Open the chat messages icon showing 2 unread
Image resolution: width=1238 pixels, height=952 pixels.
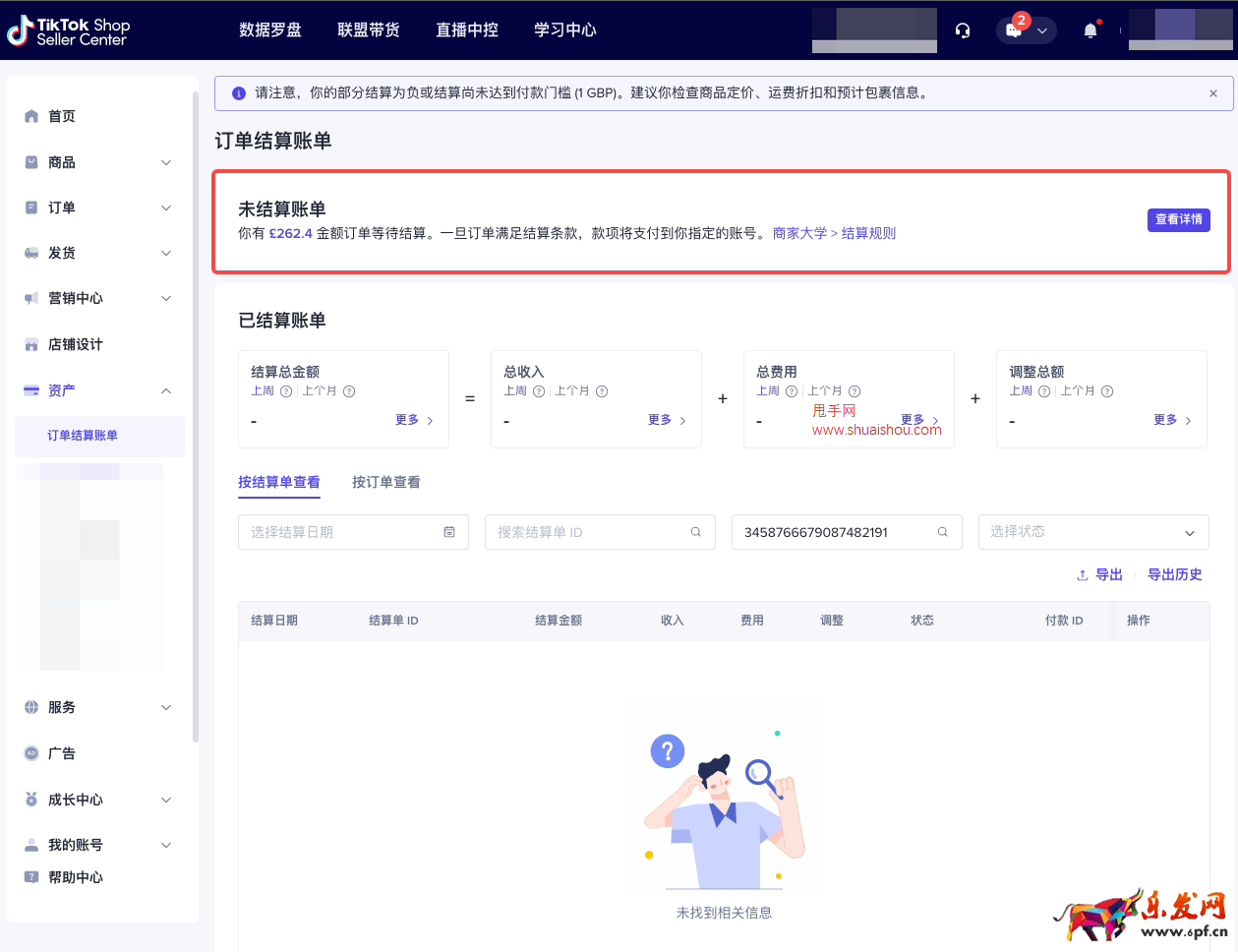[1013, 30]
